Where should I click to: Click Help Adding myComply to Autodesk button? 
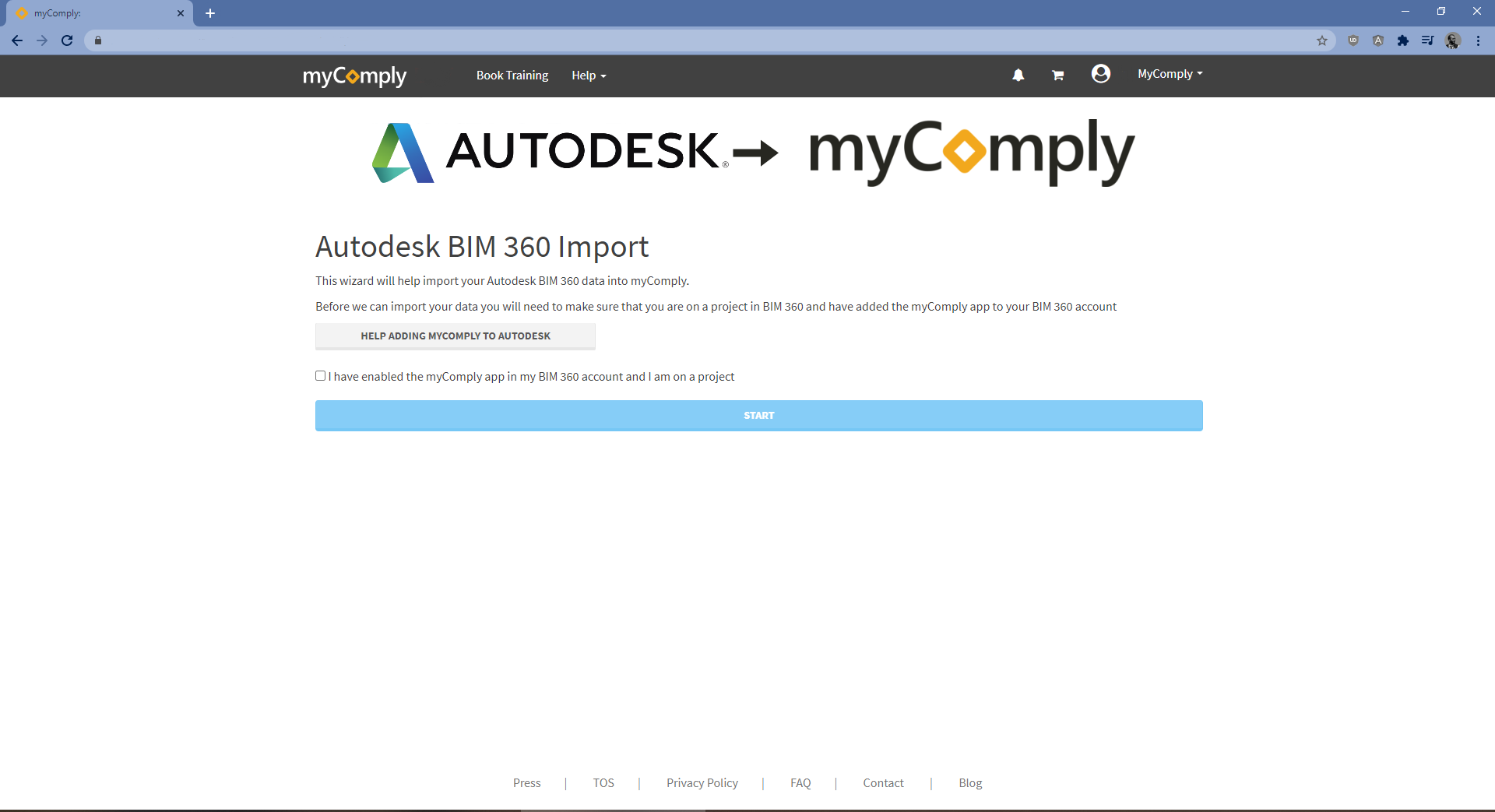[x=456, y=336]
